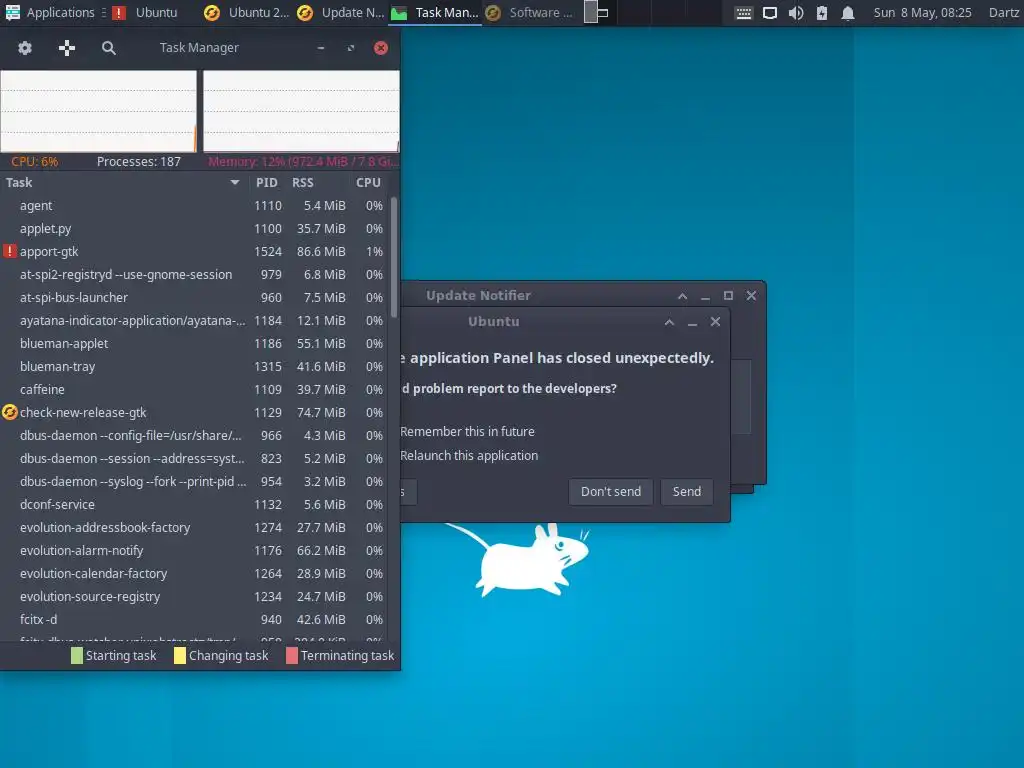Click Send in the Ubuntu dialog

pos(686,492)
